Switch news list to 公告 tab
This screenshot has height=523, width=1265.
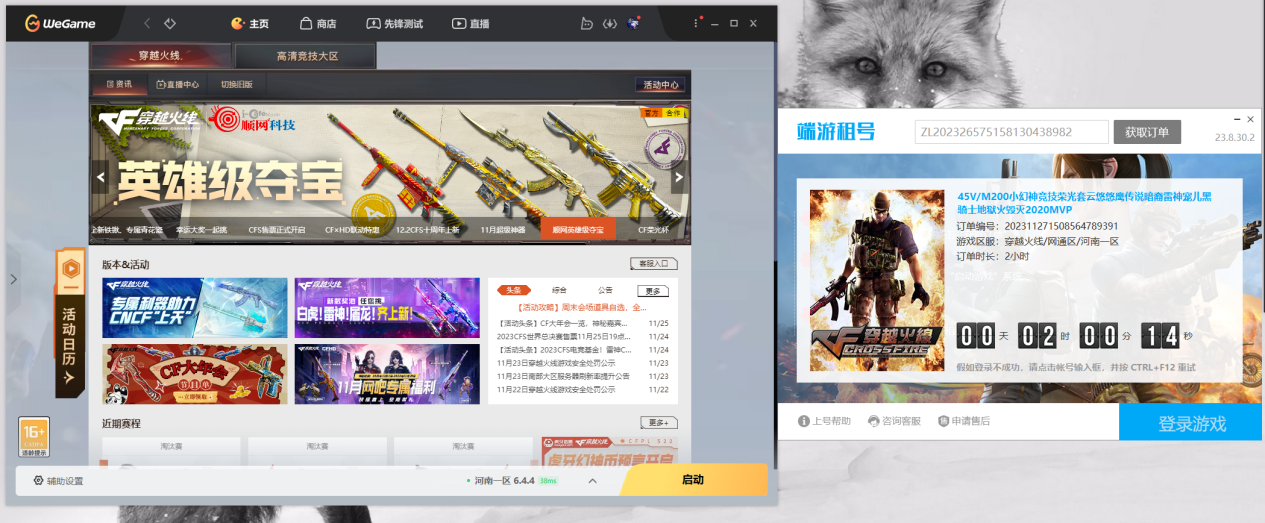(x=605, y=290)
